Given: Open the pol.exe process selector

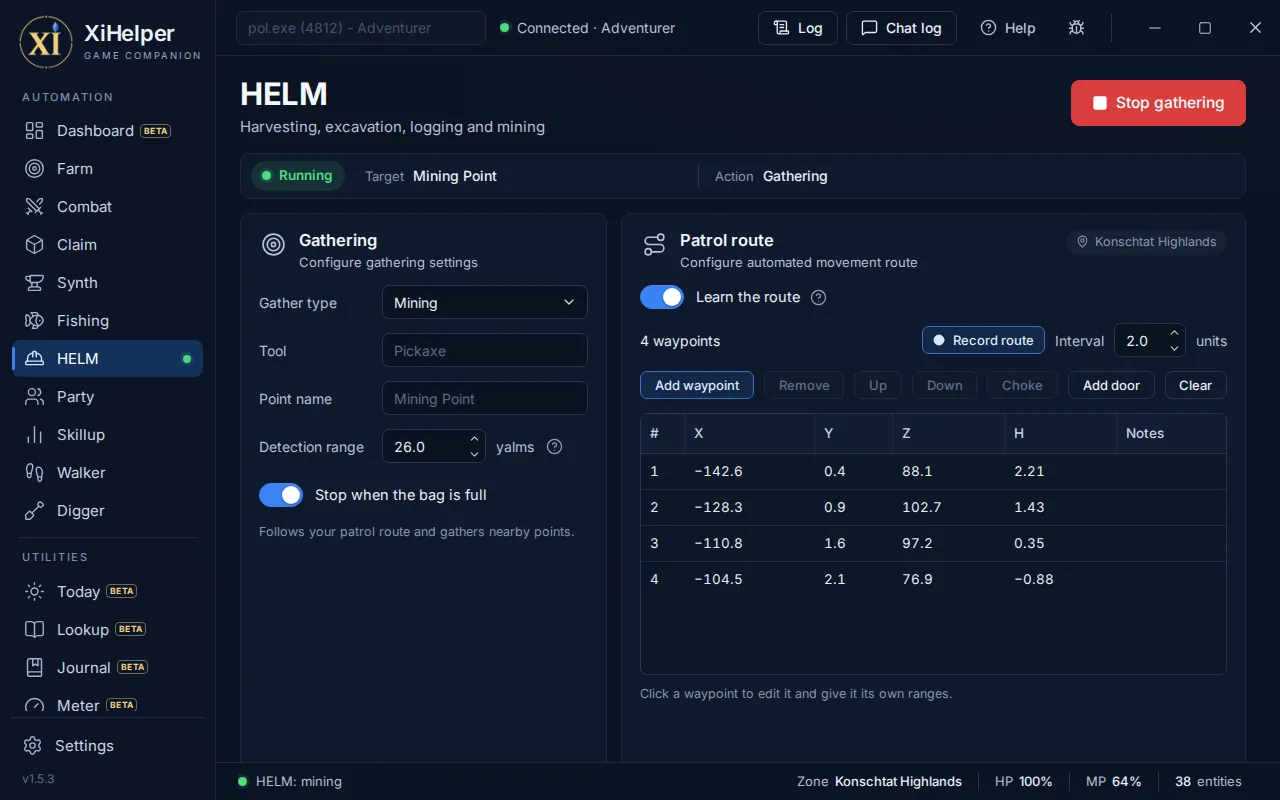Looking at the screenshot, I should [361, 28].
